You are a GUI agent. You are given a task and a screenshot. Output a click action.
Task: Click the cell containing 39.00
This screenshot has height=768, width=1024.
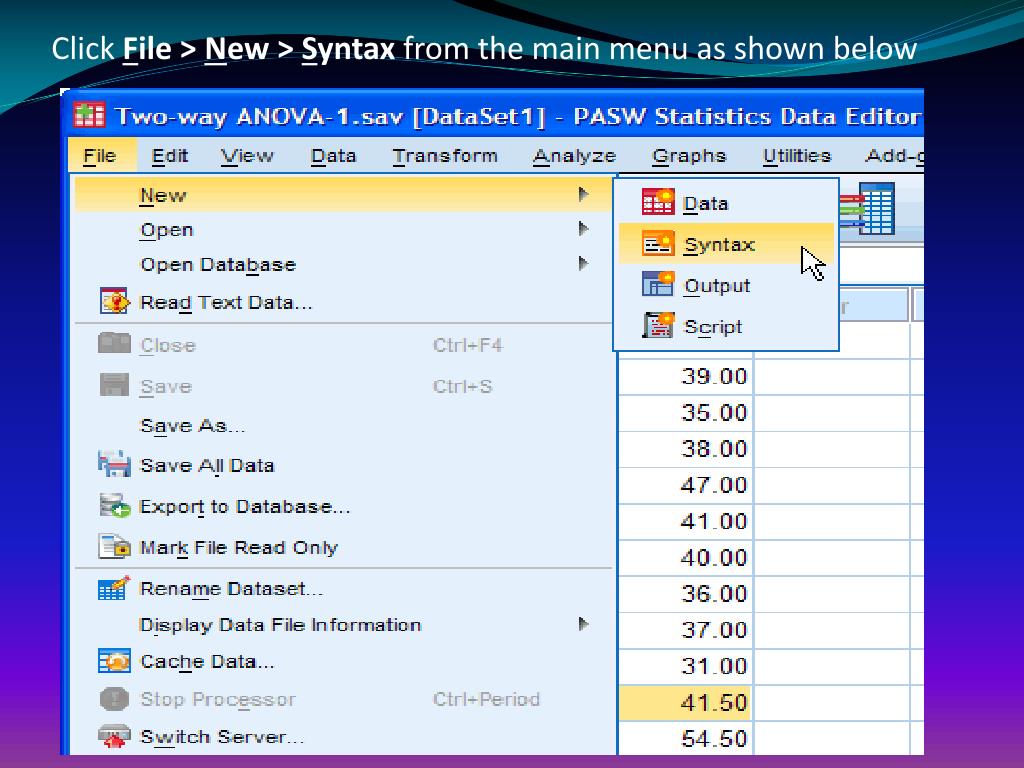(686, 376)
